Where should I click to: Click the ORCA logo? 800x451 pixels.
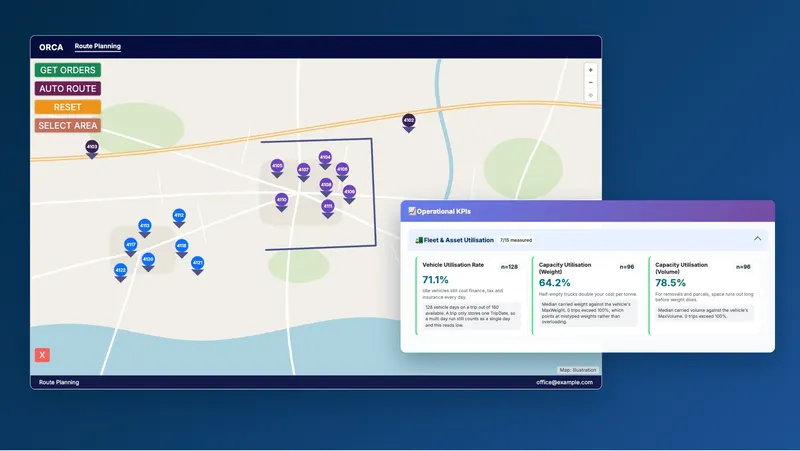click(x=51, y=47)
